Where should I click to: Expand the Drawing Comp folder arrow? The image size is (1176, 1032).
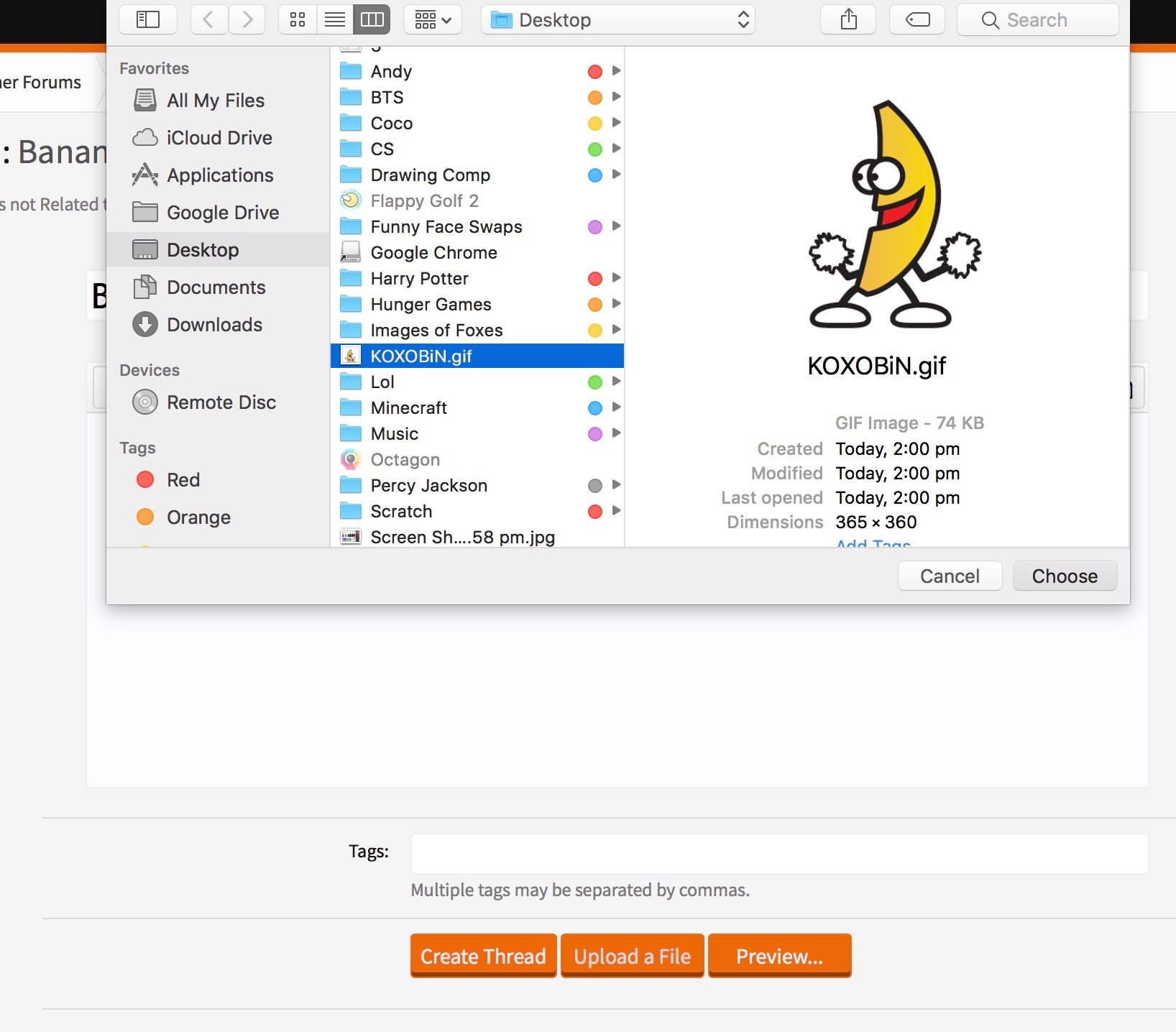pos(616,174)
